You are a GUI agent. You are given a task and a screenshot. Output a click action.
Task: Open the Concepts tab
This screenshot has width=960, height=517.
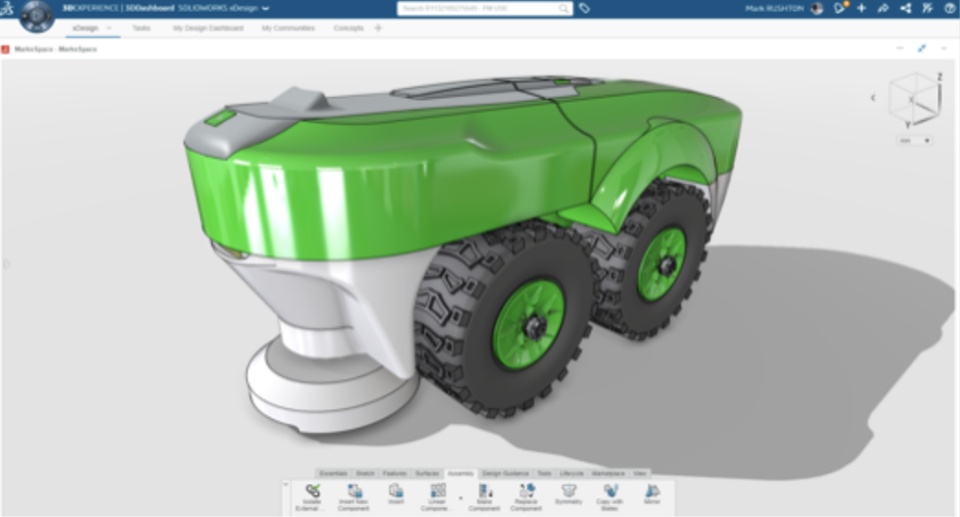pos(348,28)
